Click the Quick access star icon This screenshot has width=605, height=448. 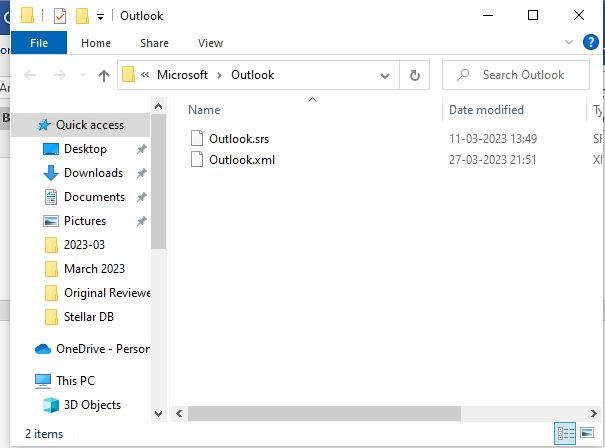click(44, 125)
